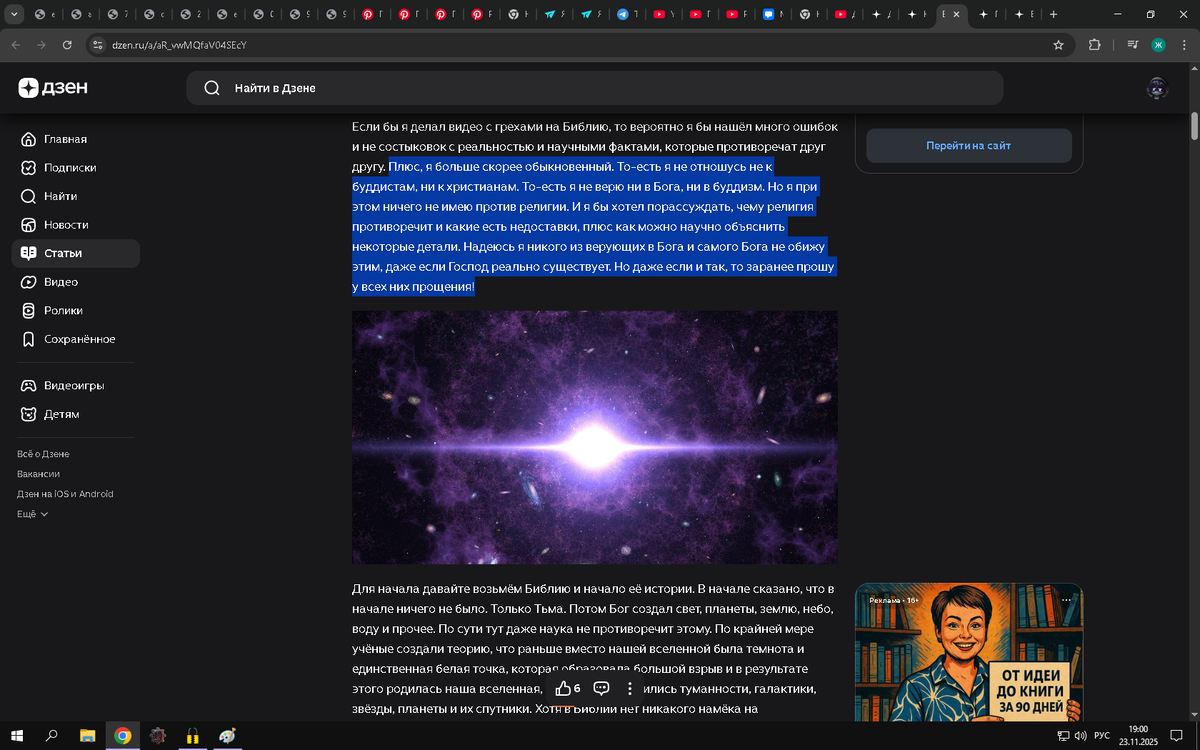Click highlighted text Плюс, я больше скорее
Viewport: 1200px width, 750px height.
(x=595, y=227)
